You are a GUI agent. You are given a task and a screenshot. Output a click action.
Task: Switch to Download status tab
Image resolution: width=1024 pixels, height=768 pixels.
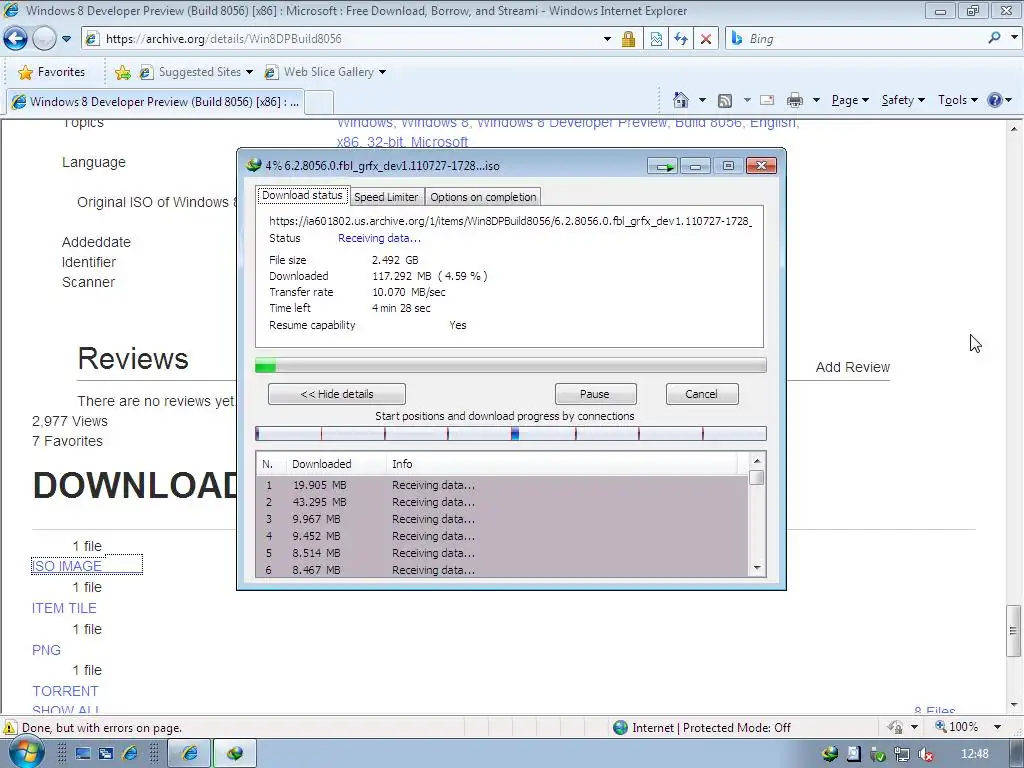[x=302, y=195]
